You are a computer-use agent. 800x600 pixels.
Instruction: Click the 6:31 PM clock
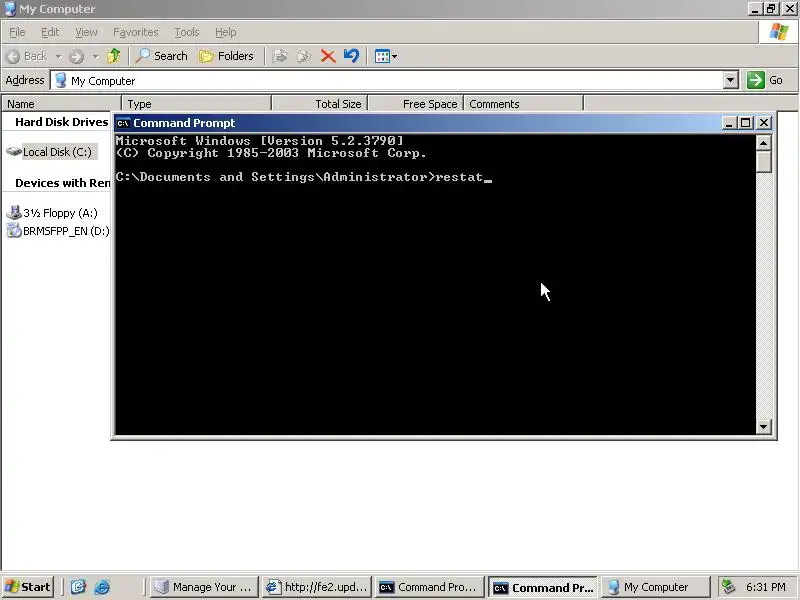pyautogui.click(x=765, y=587)
